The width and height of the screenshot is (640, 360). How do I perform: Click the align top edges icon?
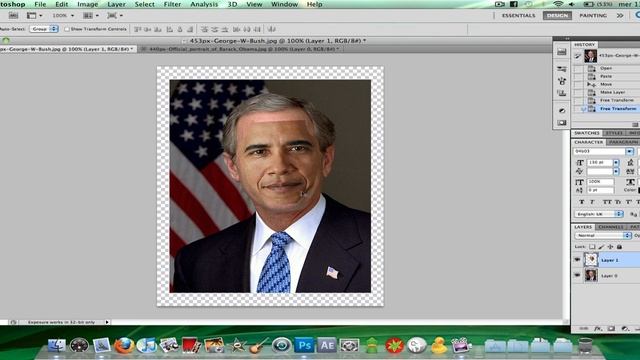138,29
